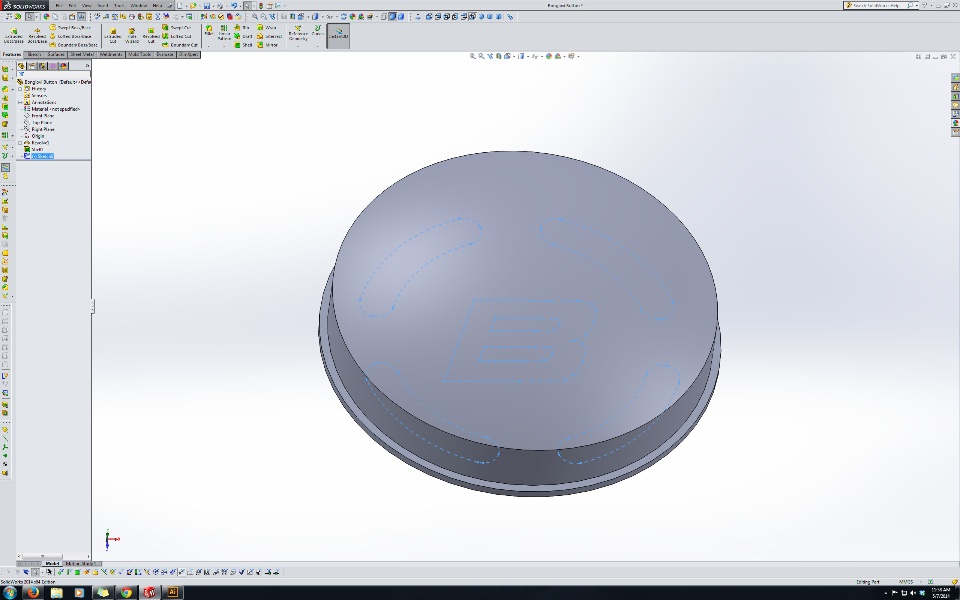Select Boundary Boss/Base
The height and width of the screenshot is (600, 960).
[73, 45]
